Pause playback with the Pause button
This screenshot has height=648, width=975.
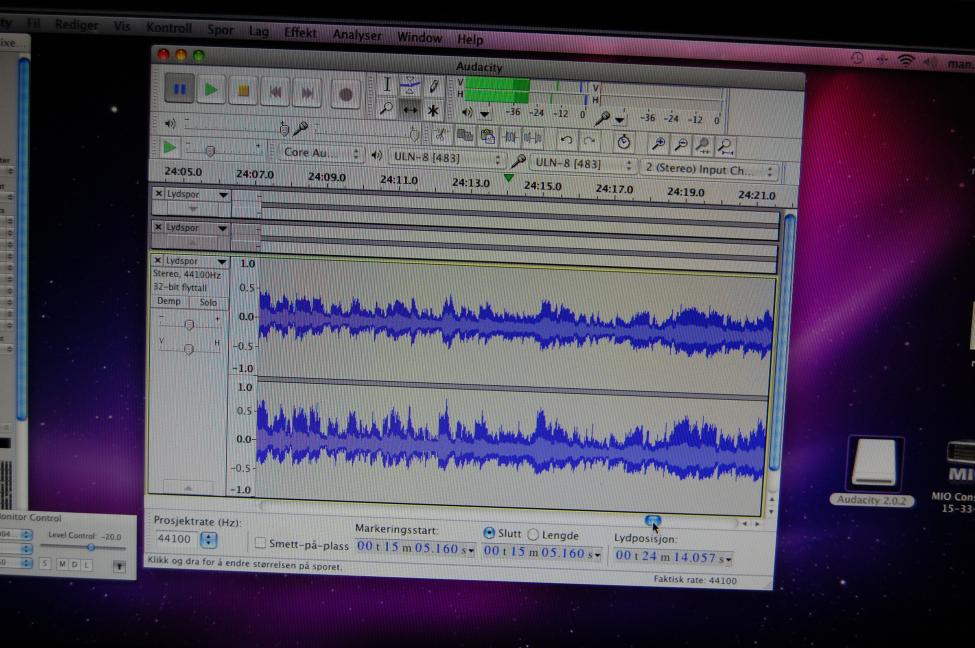(179, 90)
